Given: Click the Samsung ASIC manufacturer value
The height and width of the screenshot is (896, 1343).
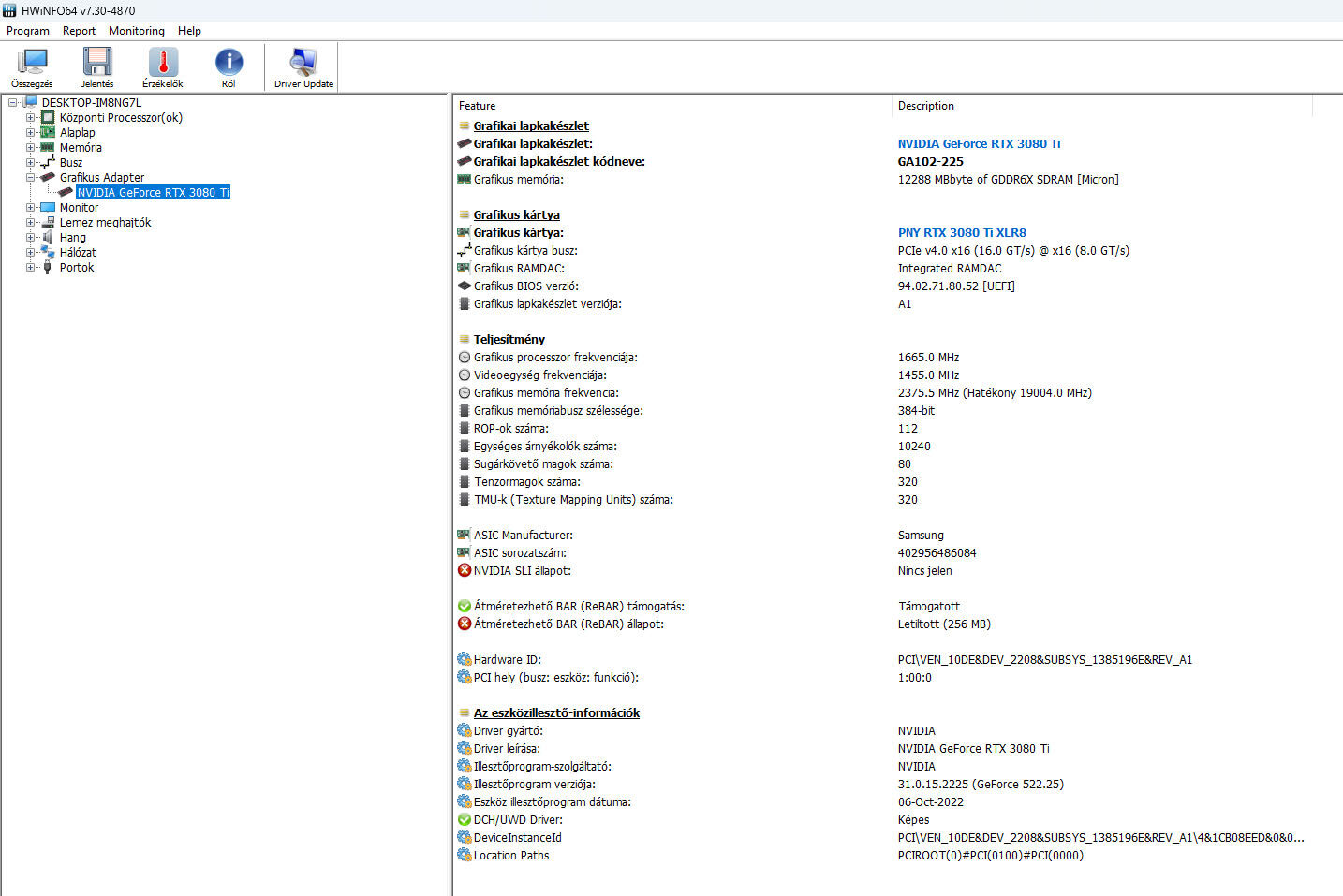Looking at the screenshot, I should point(921,535).
